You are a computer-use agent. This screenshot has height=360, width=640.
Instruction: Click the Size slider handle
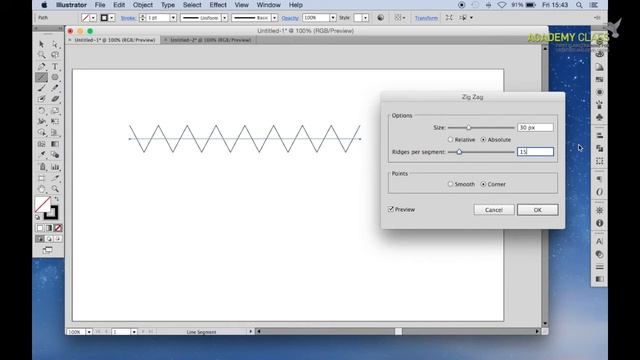point(469,128)
